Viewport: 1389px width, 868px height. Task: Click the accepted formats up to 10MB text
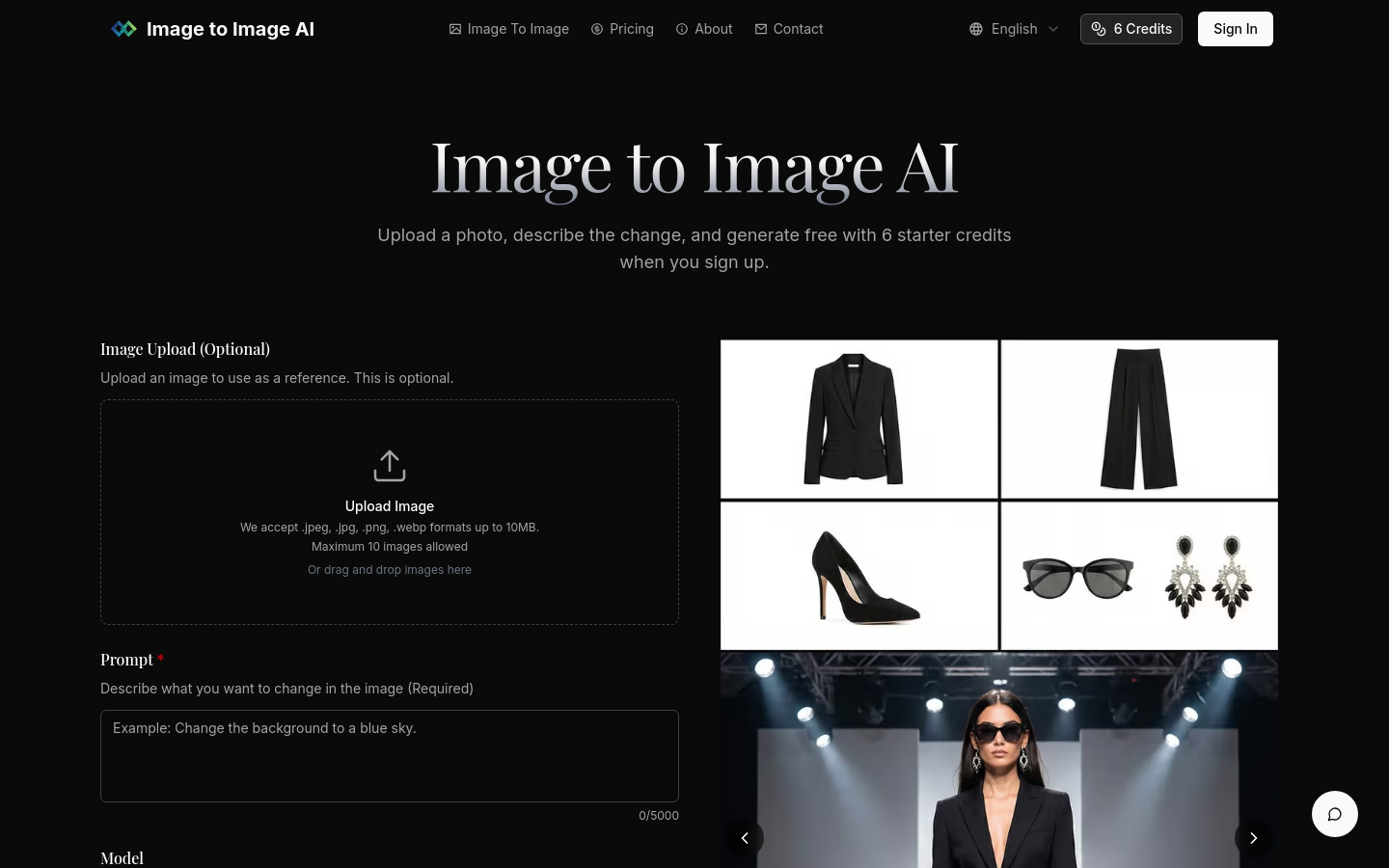point(390,528)
